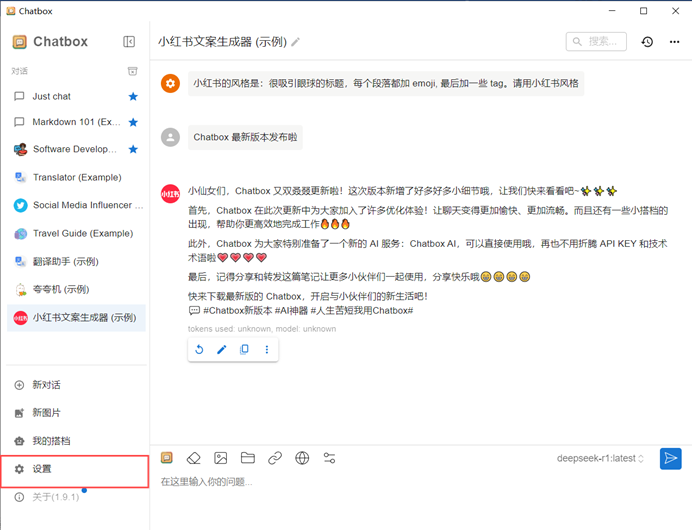
Task: Open 我的搭档 copilots page
Action: 76,441
